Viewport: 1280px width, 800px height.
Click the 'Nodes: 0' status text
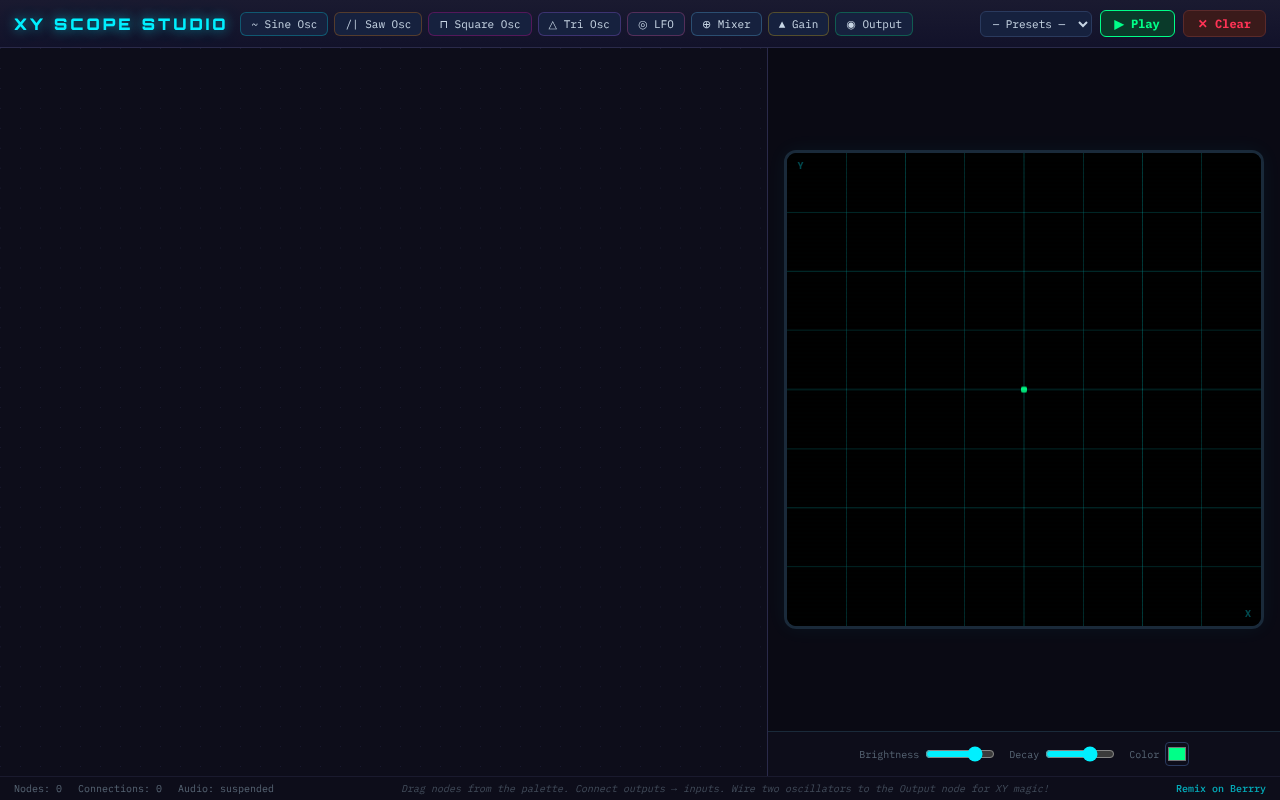(x=38, y=789)
